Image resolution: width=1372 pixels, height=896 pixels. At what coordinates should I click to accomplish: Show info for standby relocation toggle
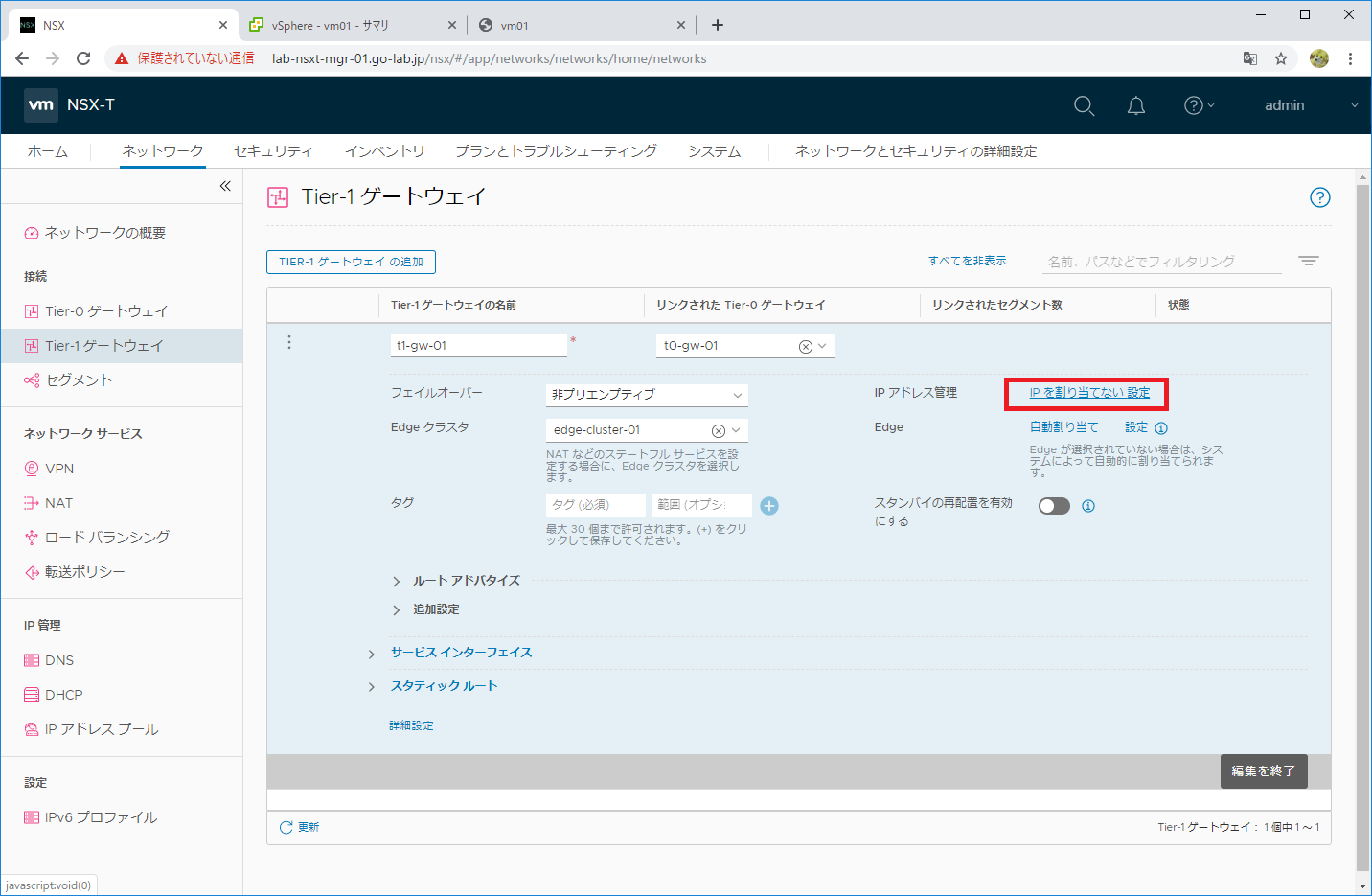point(1088,506)
